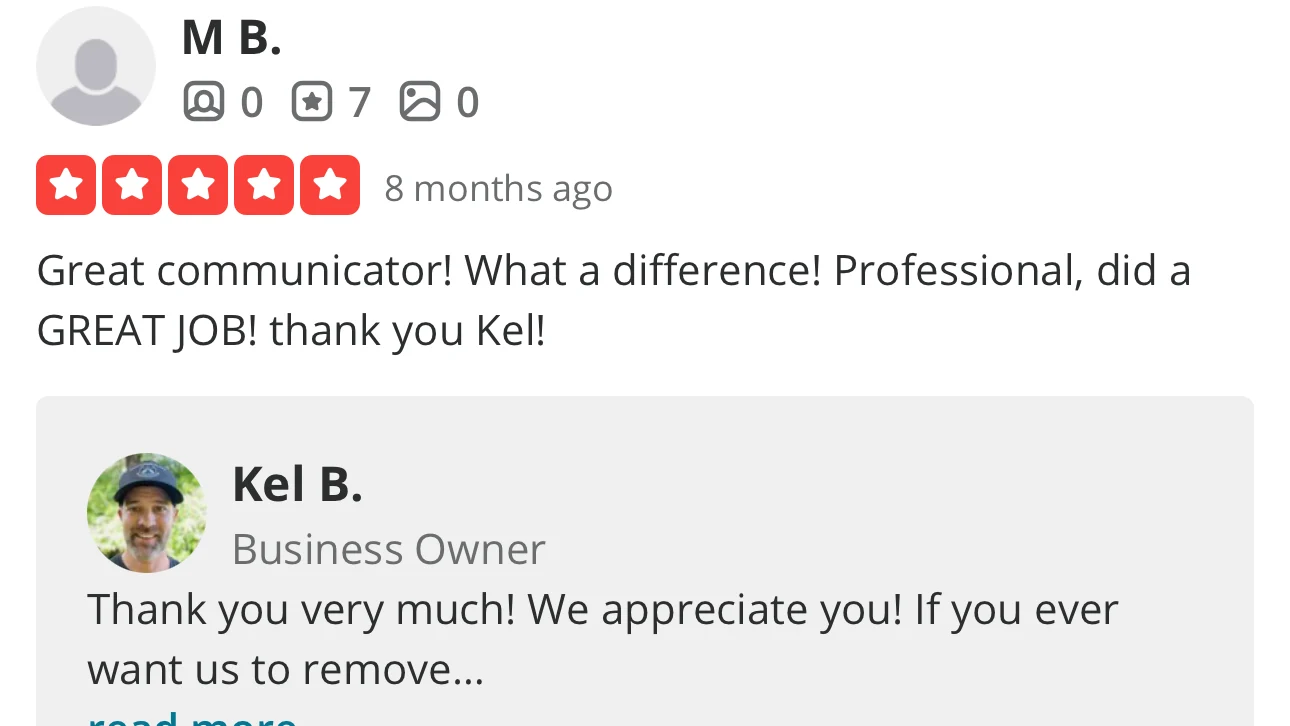Click the "8 months ago" timestamp
This screenshot has width=1290, height=726.
[x=498, y=188]
